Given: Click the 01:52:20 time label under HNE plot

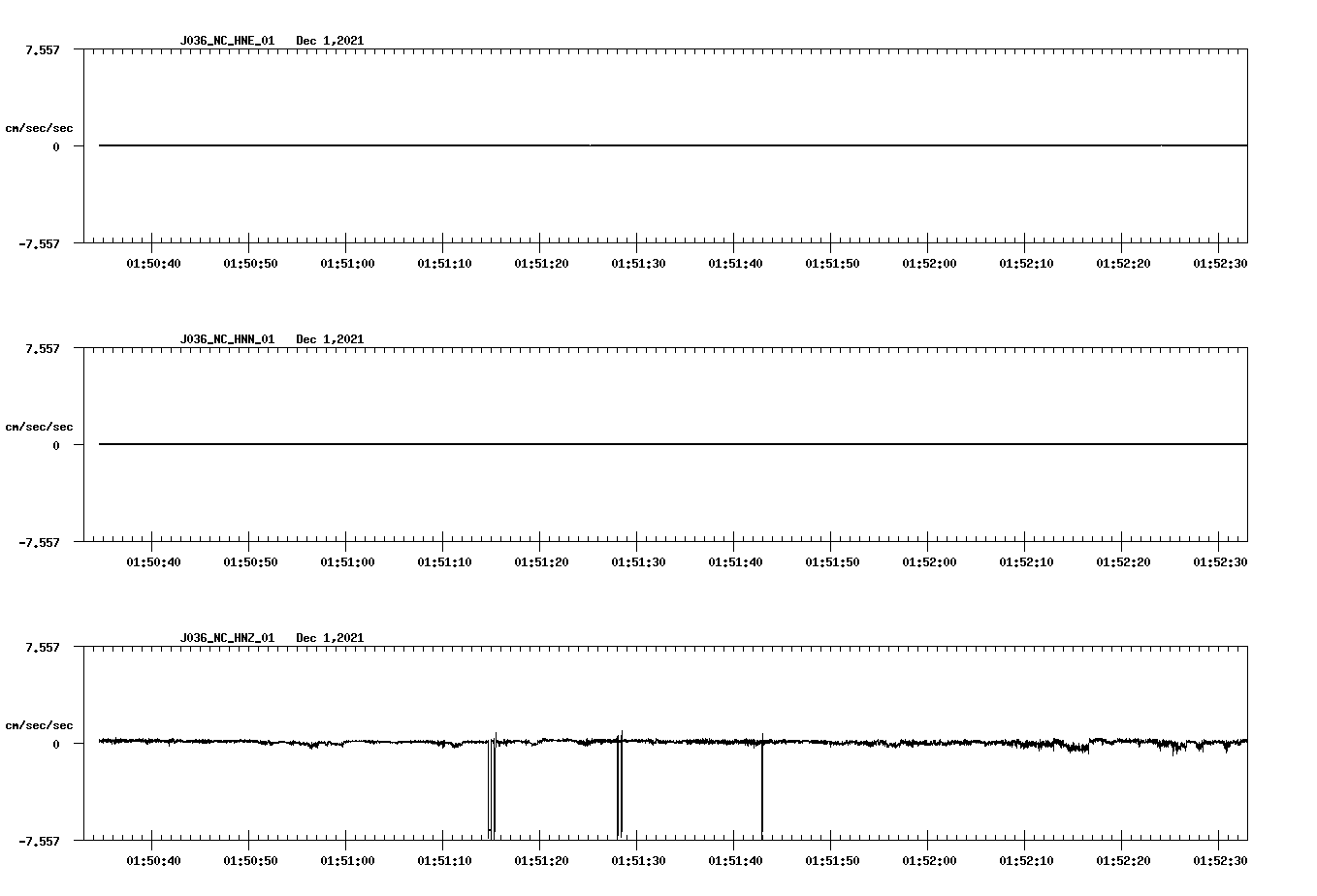Looking at the screenshot, I should pyautogui.click(x=1123, y=264).
